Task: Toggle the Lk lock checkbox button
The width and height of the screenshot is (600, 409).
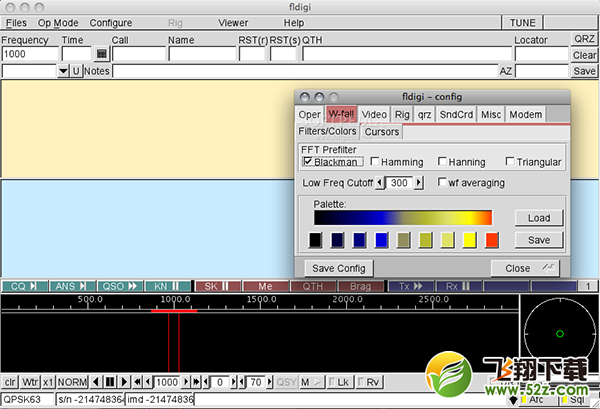Action: coord(339,382)
